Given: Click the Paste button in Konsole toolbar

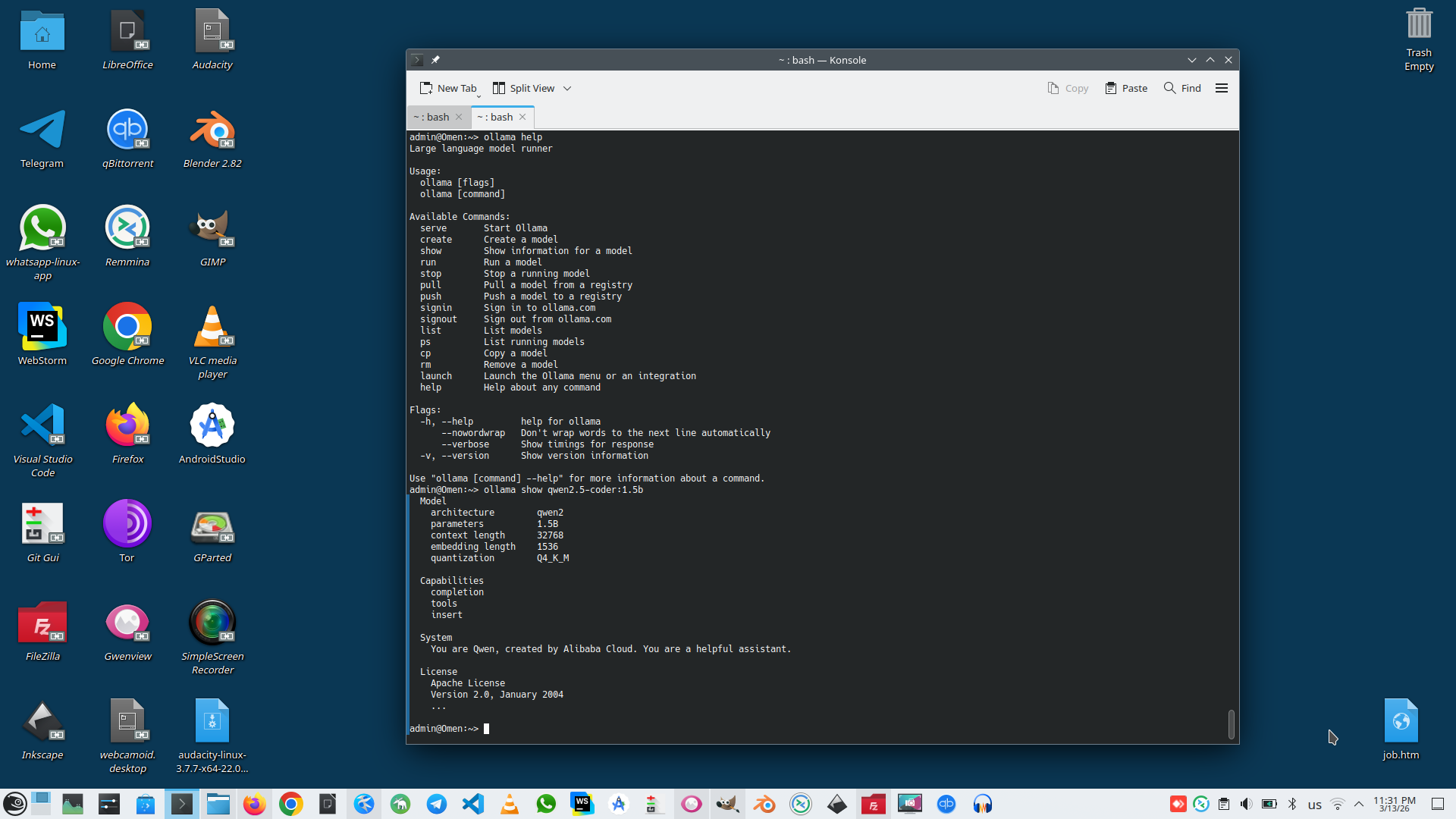Looking at the screenshot, I should [x=1126, y=88].
